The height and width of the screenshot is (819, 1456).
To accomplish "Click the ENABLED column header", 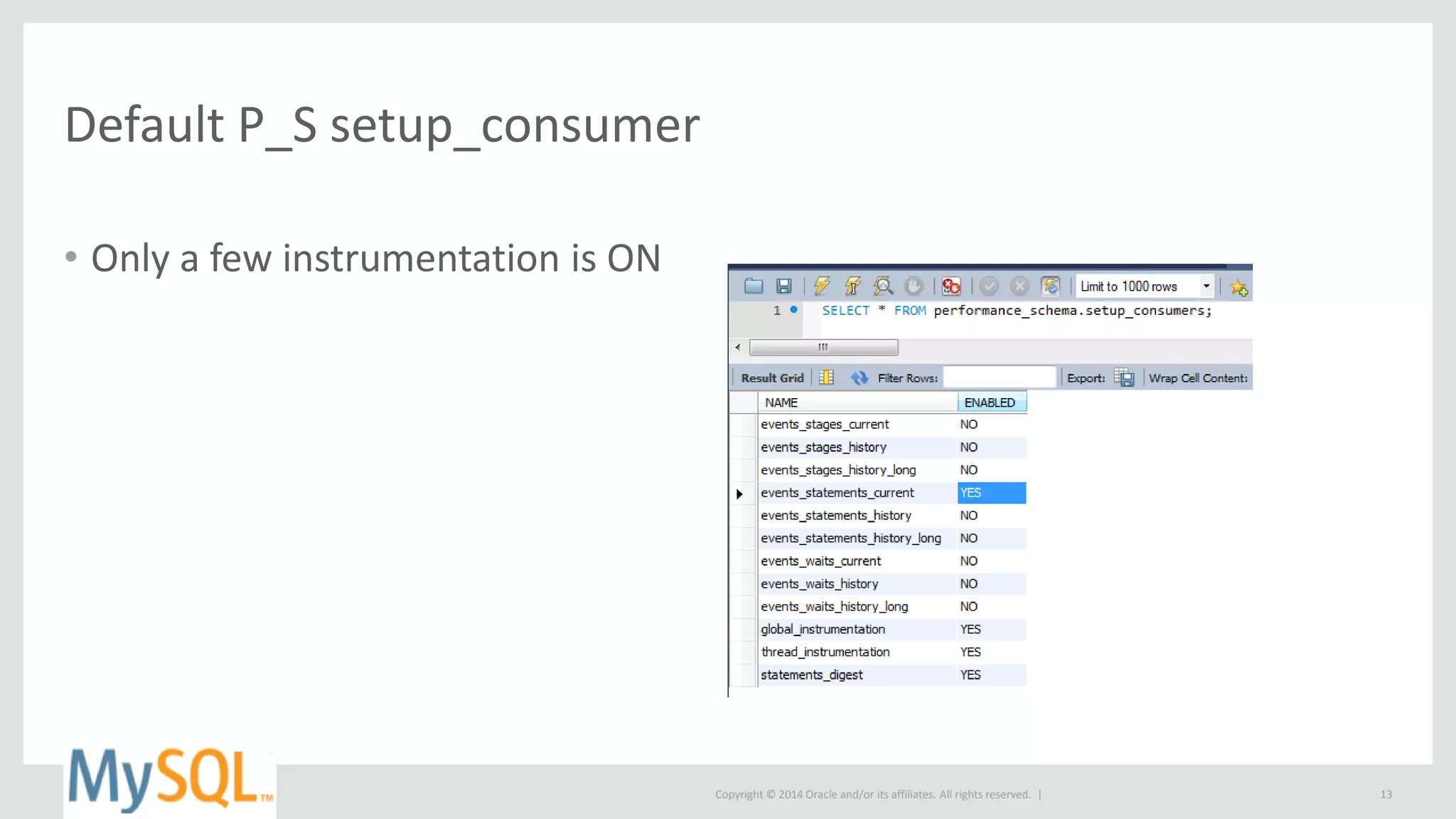I will [x=990, y=402].
